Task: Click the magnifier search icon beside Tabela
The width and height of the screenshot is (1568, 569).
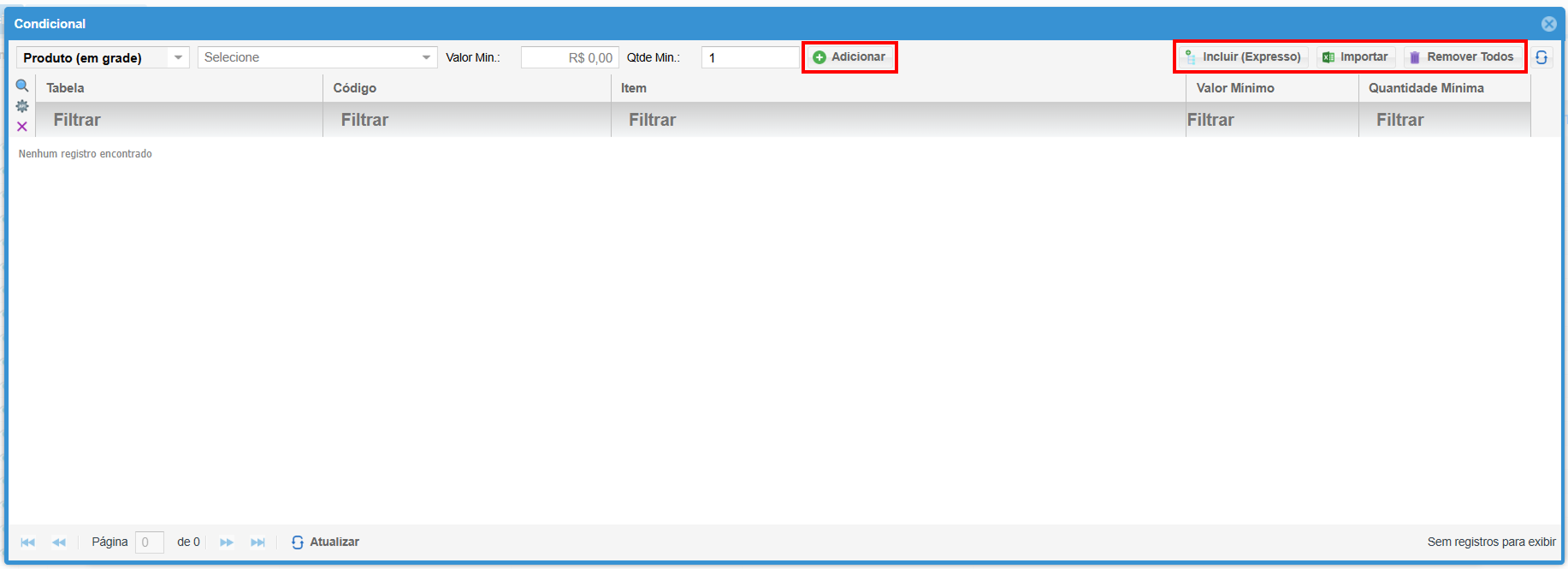Action: [22, 86]
